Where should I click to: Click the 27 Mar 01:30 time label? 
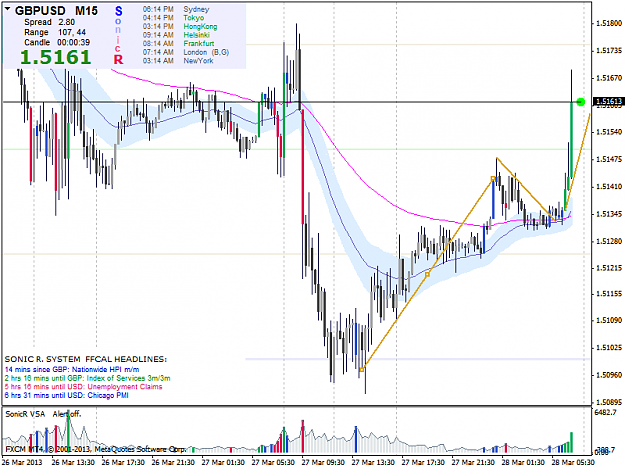(x=223, y=462)
